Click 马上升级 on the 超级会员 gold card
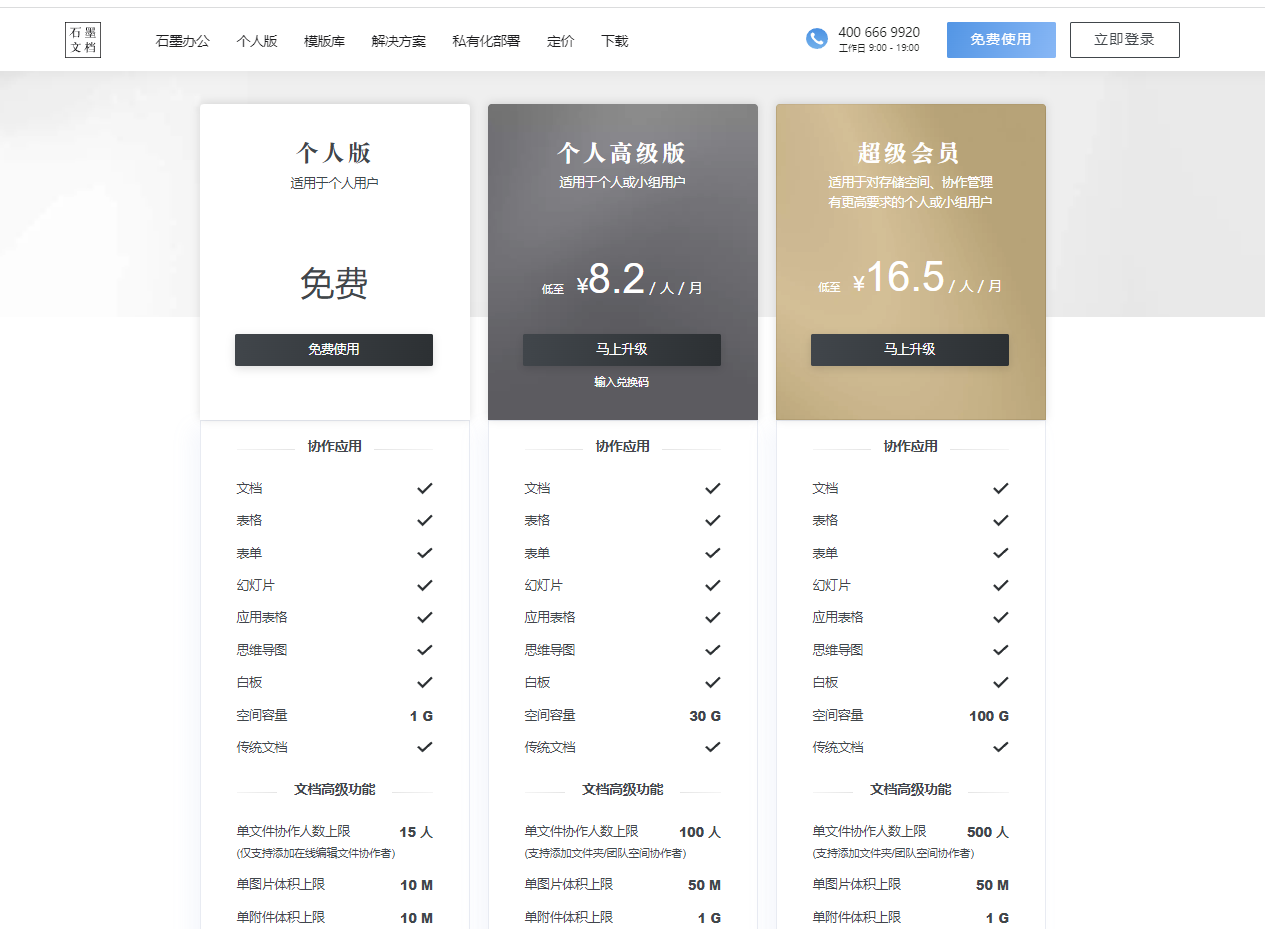Image resolution: width=1265 pixels, height=929 pixels. click(x=909, y=350)
